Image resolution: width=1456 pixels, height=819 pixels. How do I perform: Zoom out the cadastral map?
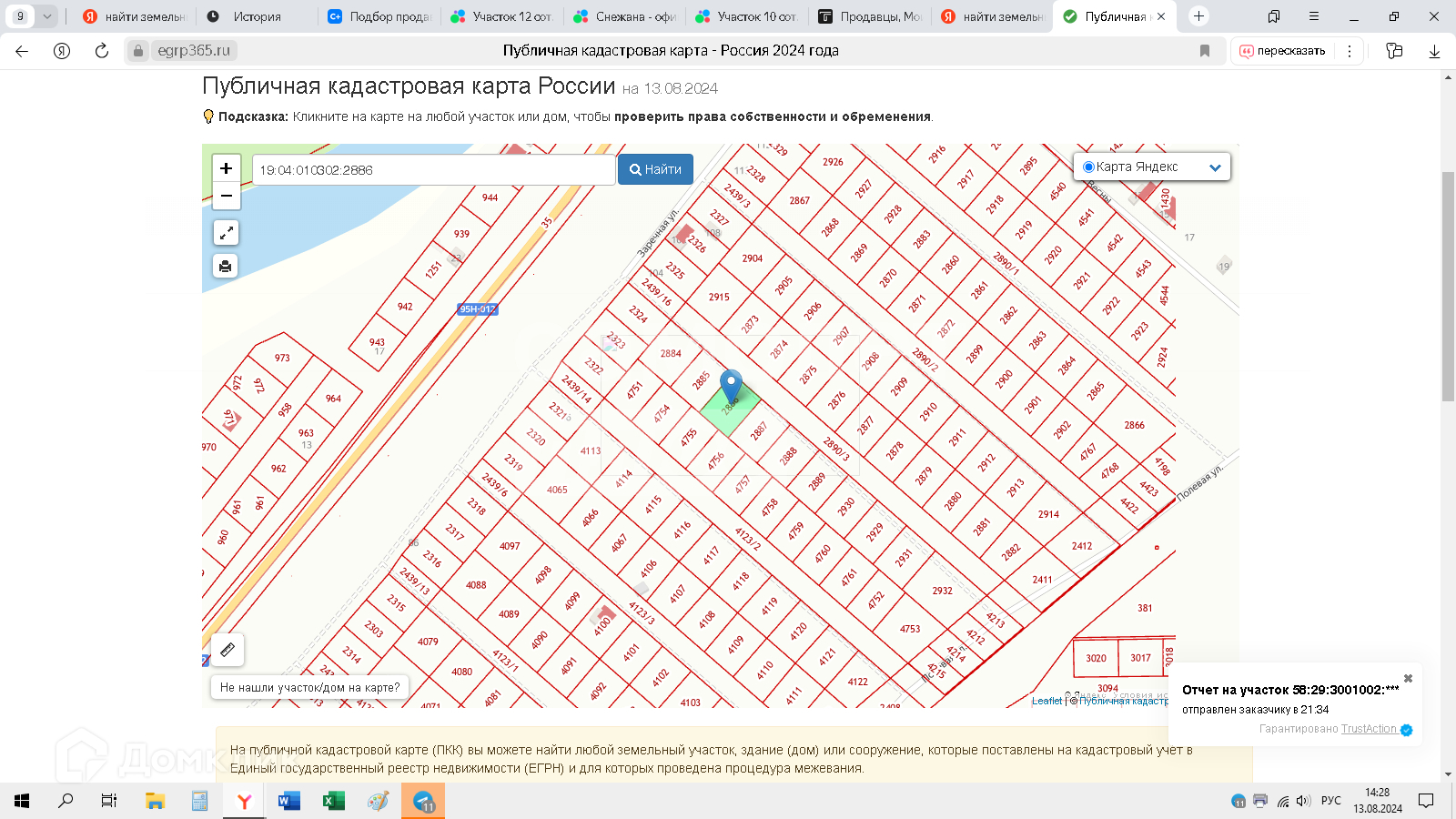coord(226,196)
